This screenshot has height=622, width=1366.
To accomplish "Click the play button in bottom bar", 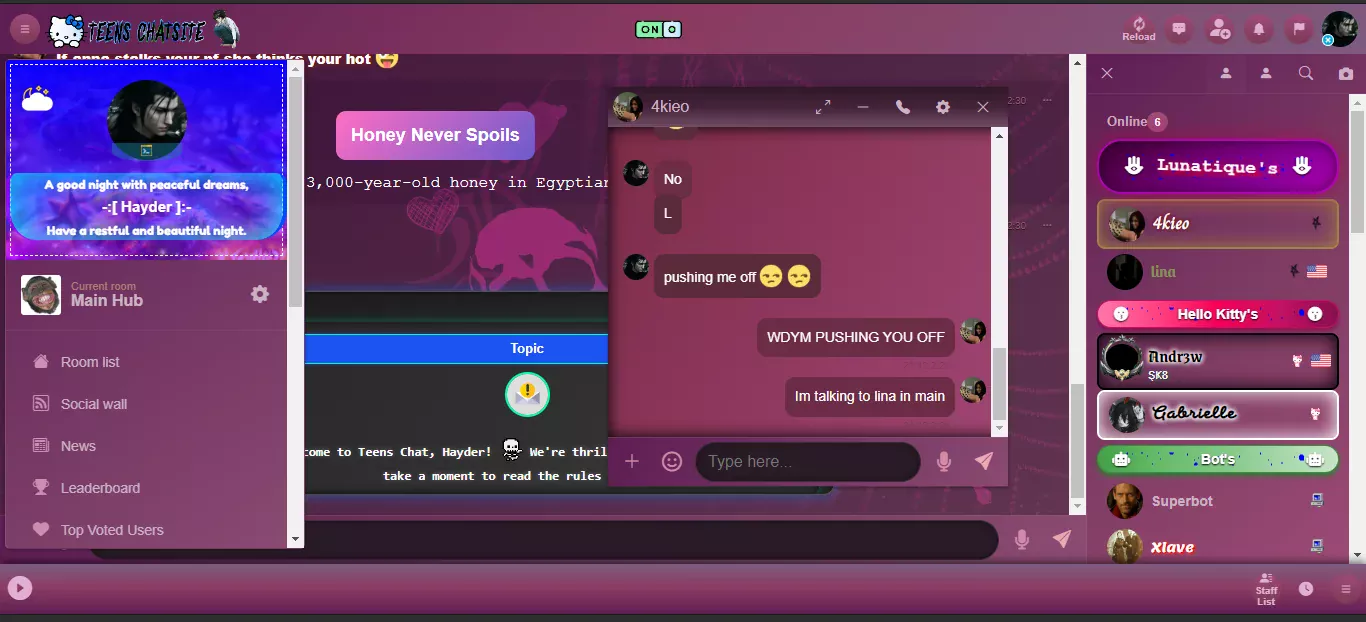I will 20,588.
